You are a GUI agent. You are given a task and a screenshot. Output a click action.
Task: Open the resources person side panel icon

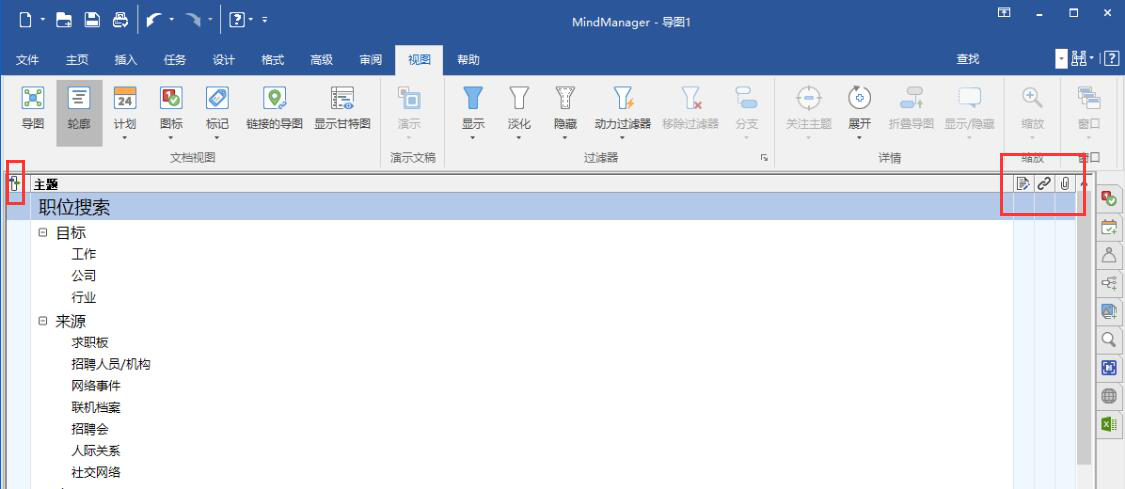click(x=1109, y=255)
